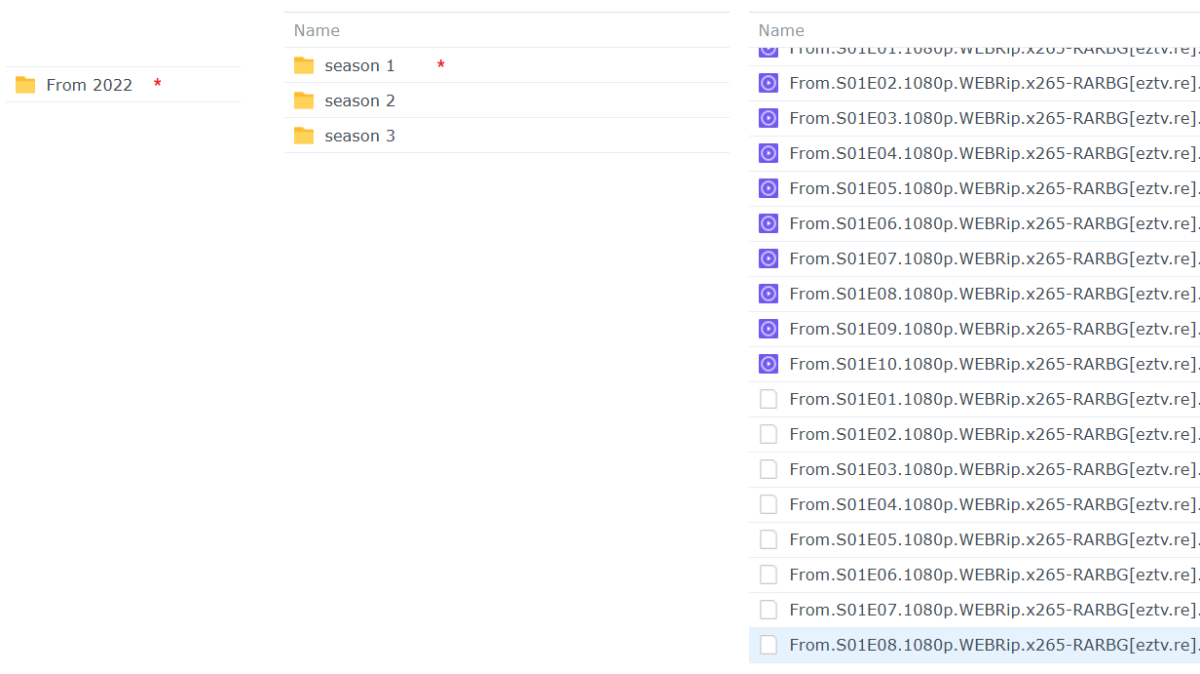1200x674 pixels.
Task: Click purple video icon of From.S01E06 file
Action: (x=768, y=223)
